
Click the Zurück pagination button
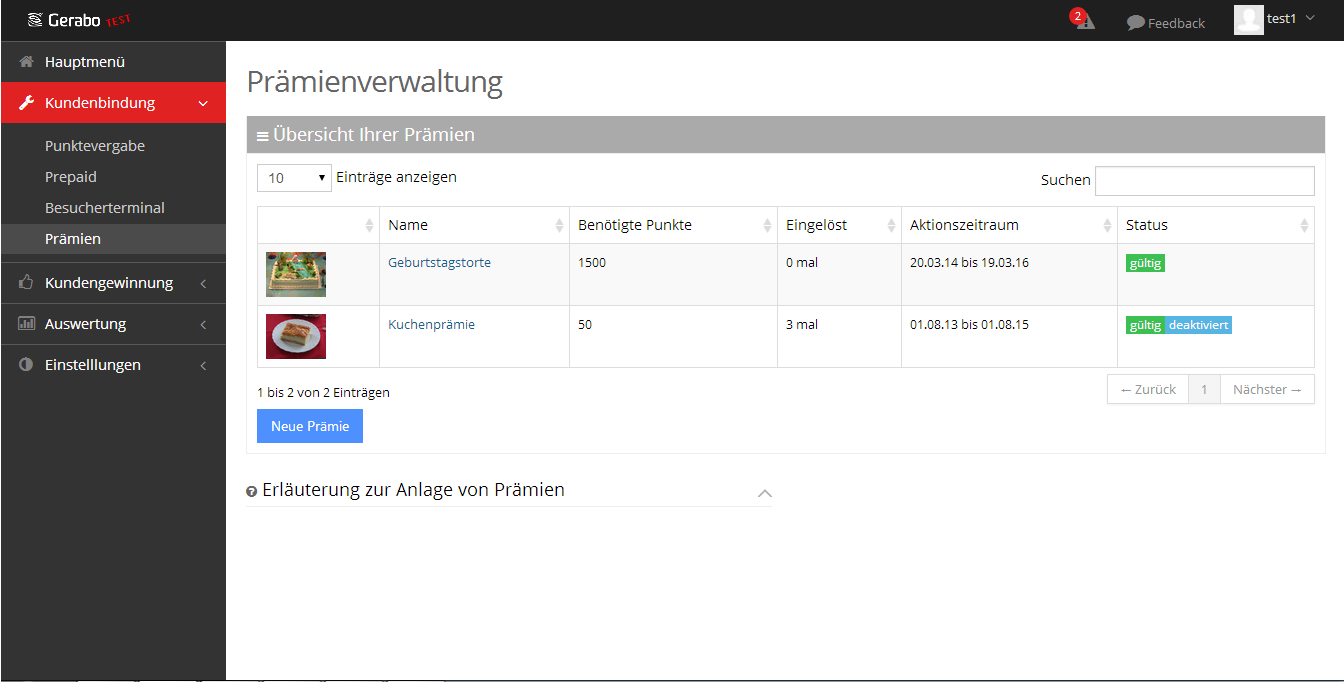[x=1148, y=390]
